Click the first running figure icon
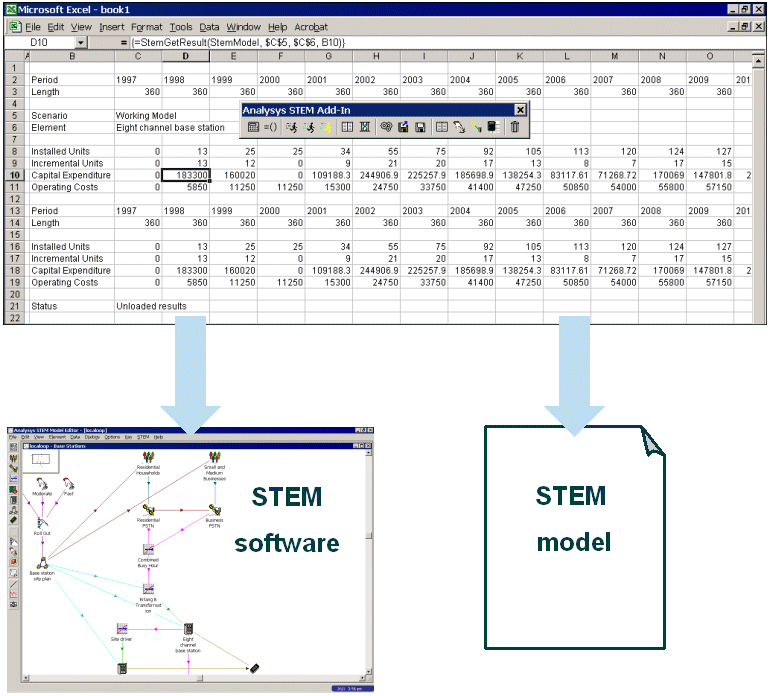The image size is (770, 696). pyautogui.click(x=291, y=127)
